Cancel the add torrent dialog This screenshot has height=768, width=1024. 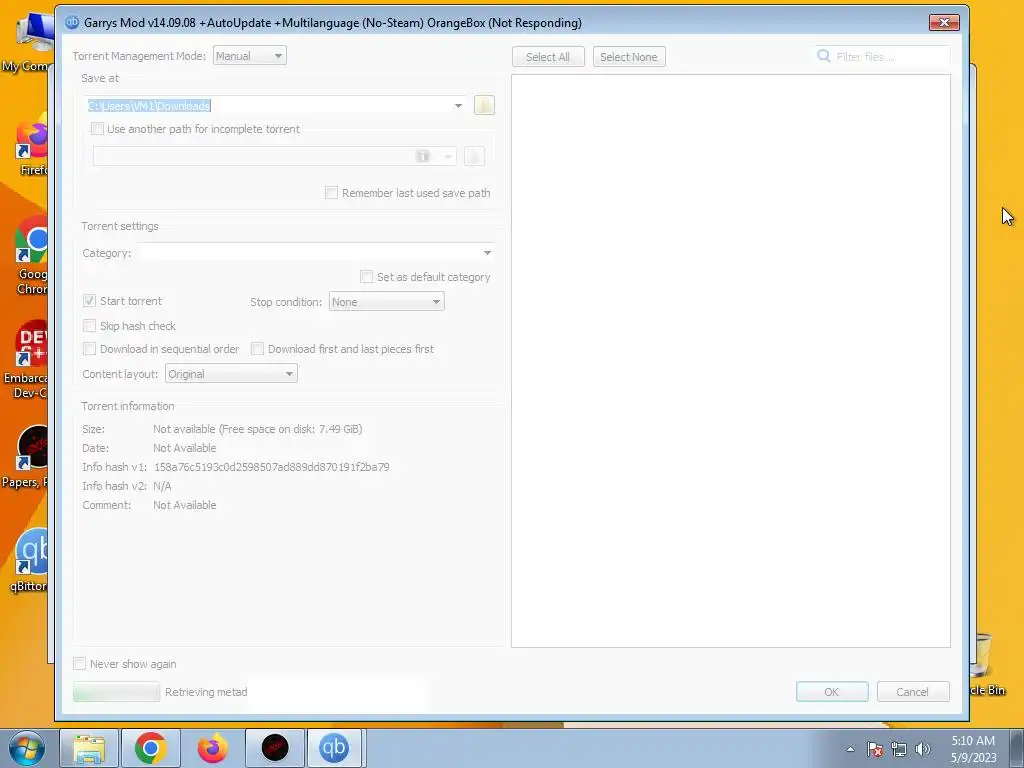tap(913, 692)
